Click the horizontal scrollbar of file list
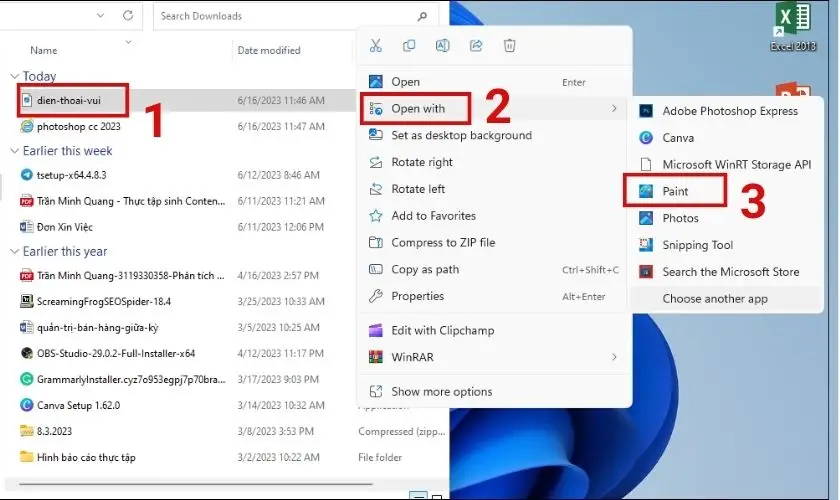This screenshot has width=840, height=500. (x=196, y=484)
